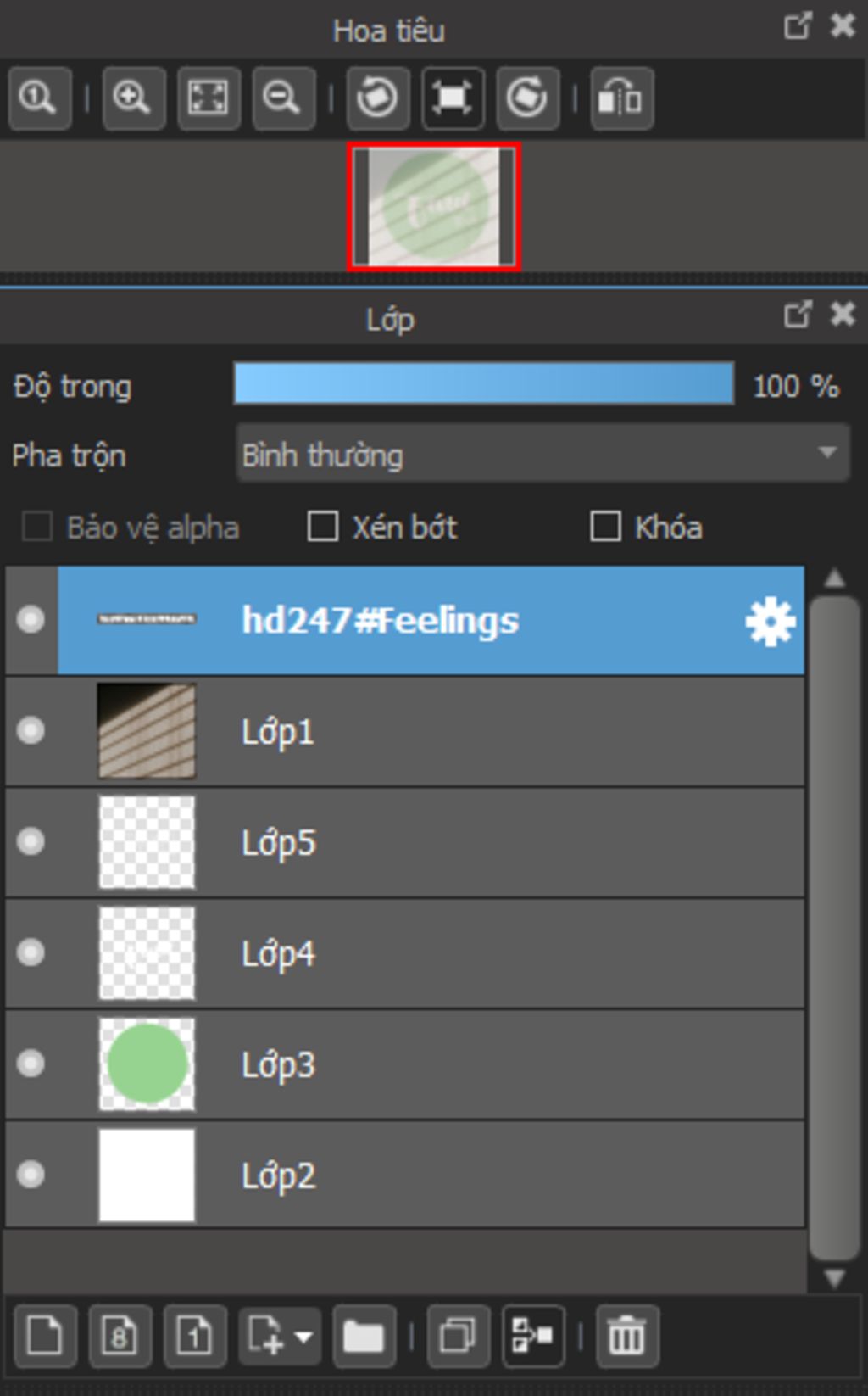Expand the add-layer options arrow
The width and height of the screenshot is (868, 1396).
point(303,1337)
